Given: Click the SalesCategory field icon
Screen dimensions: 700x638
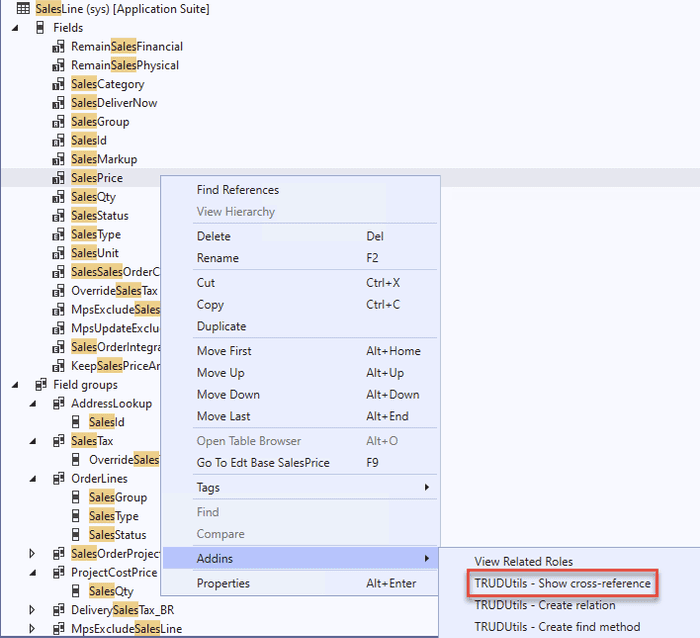Looking at the screenshot, I should [x=58, y=85].
